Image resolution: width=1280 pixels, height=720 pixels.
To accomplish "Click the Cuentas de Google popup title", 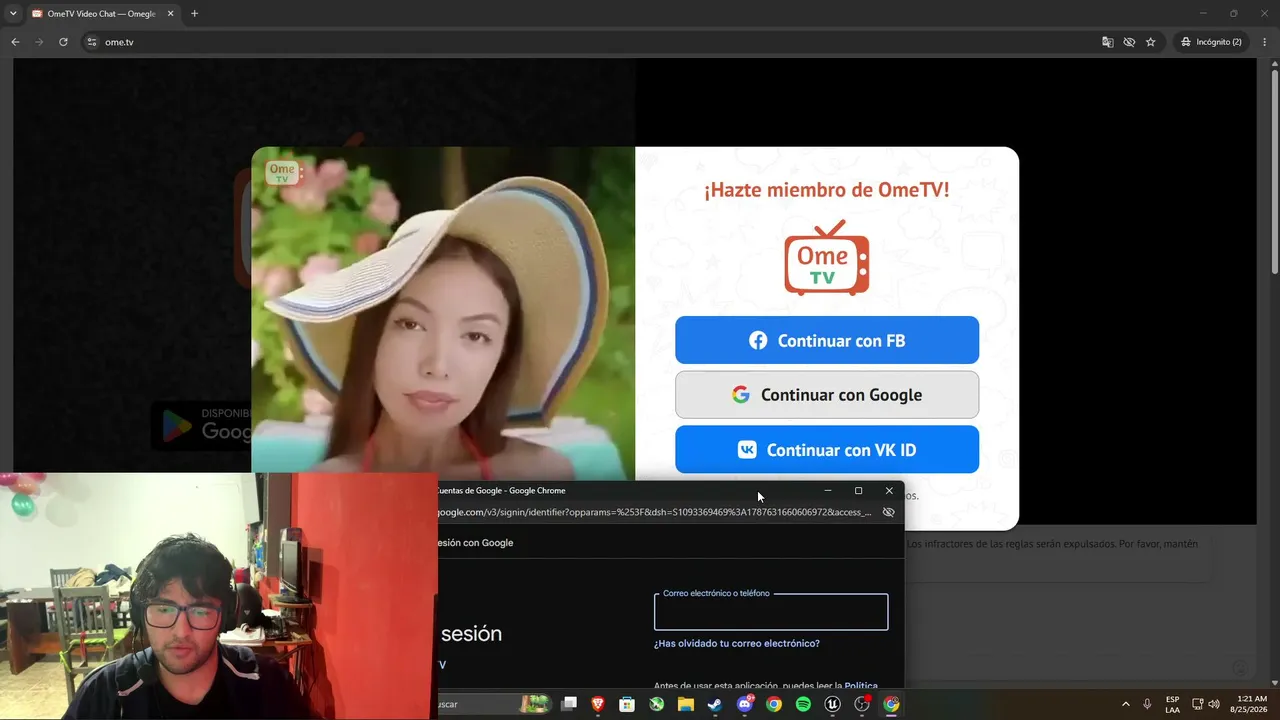I will pos(501,491).
